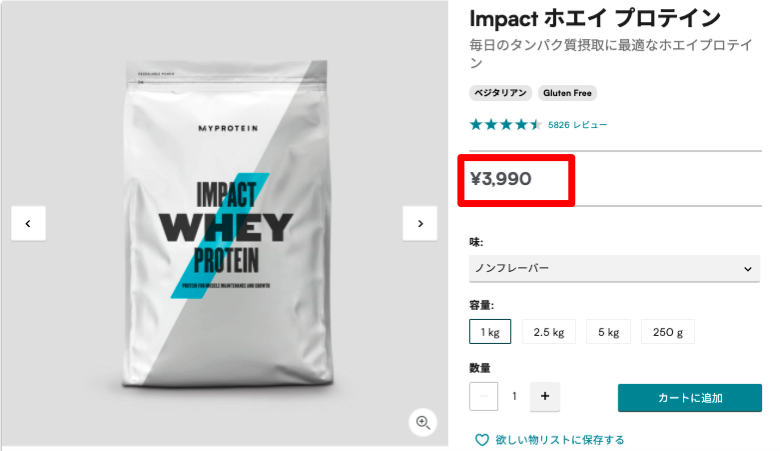The height and width of the screenshot is (451, 780).
Task: Click the heart wishlist icon
Action: click(482, 440)
